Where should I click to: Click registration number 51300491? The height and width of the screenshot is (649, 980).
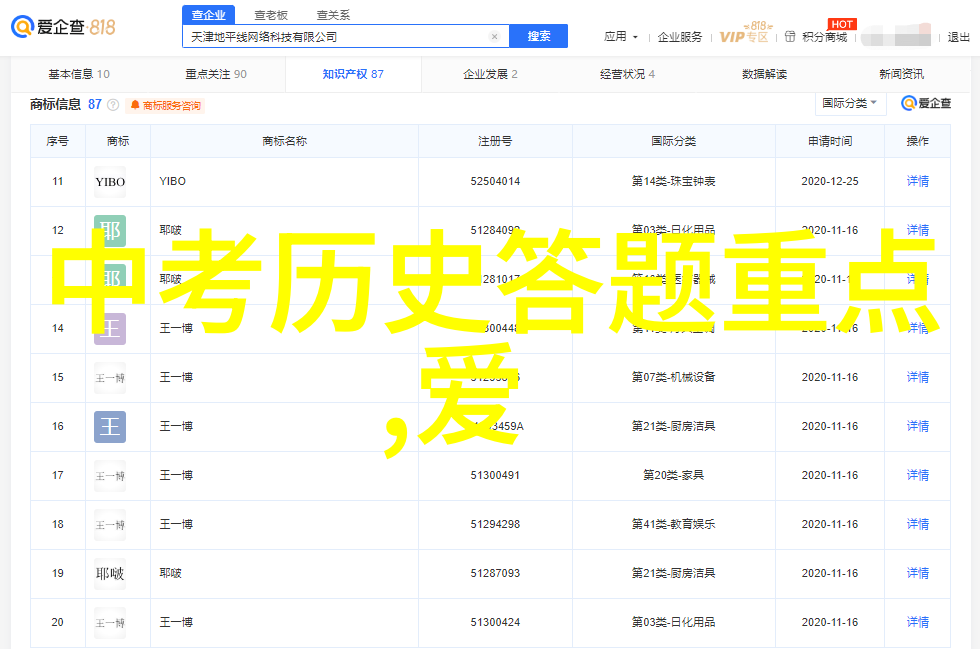pos(495,475)
